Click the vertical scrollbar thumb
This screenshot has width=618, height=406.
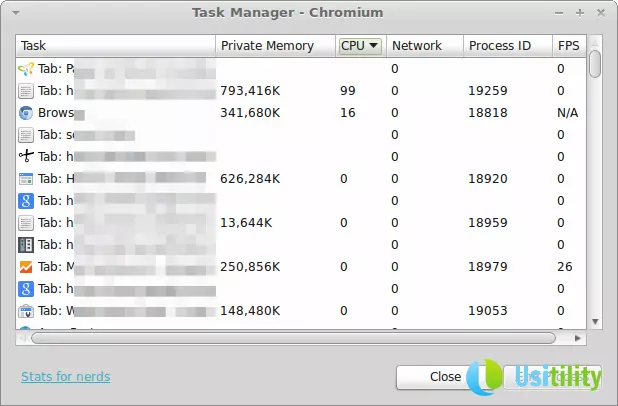point(595,62)
